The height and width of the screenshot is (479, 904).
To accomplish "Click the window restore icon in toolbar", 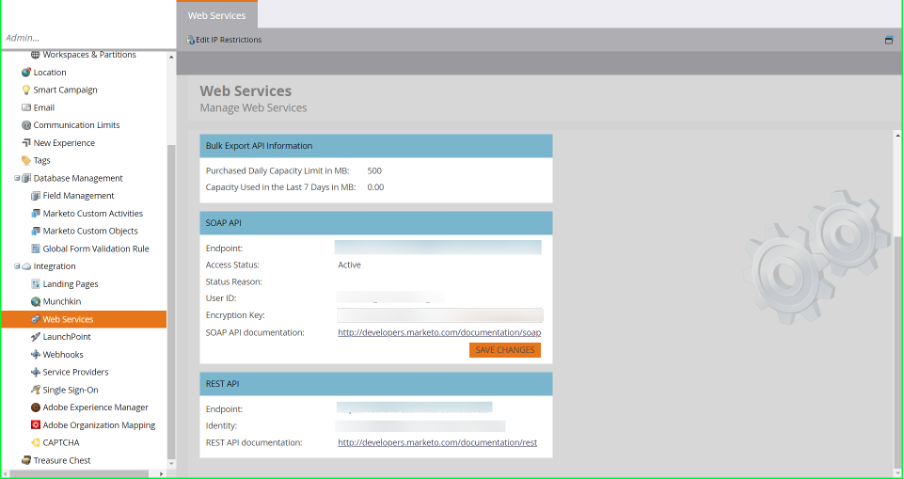I will [x=888, y=40].
